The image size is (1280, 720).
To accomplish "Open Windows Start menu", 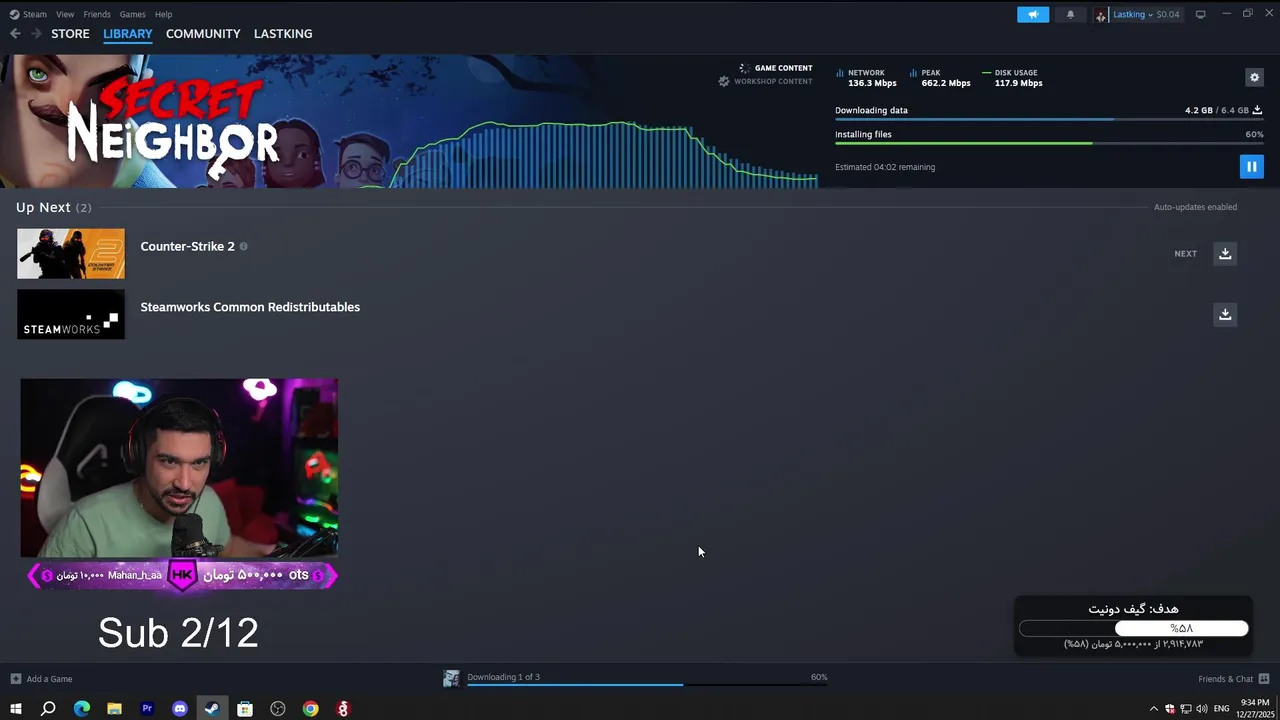I will point(15,708).
